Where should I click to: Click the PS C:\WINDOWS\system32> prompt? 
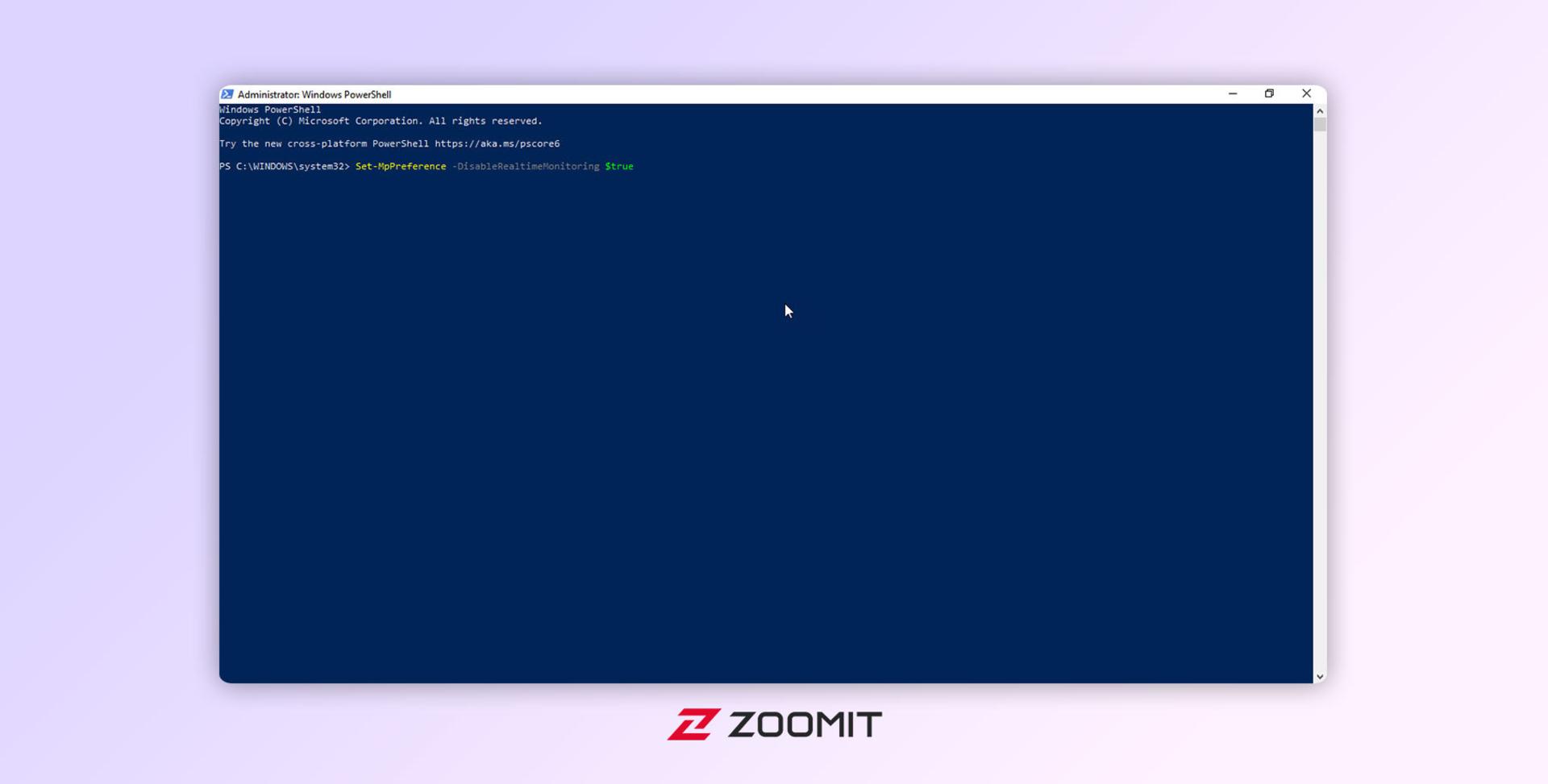(x=285, y=166)
